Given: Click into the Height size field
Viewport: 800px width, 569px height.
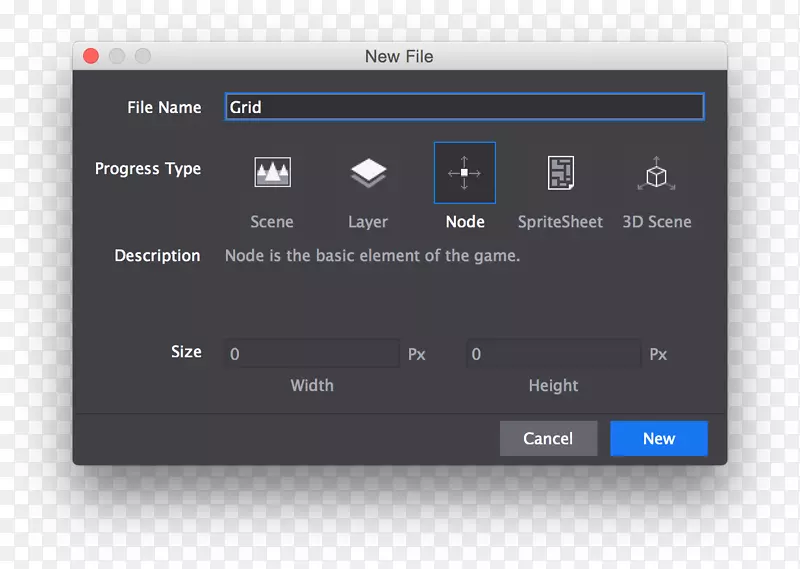Looking at the screenshot, I should pyautogui.click(x=553, y=354).
